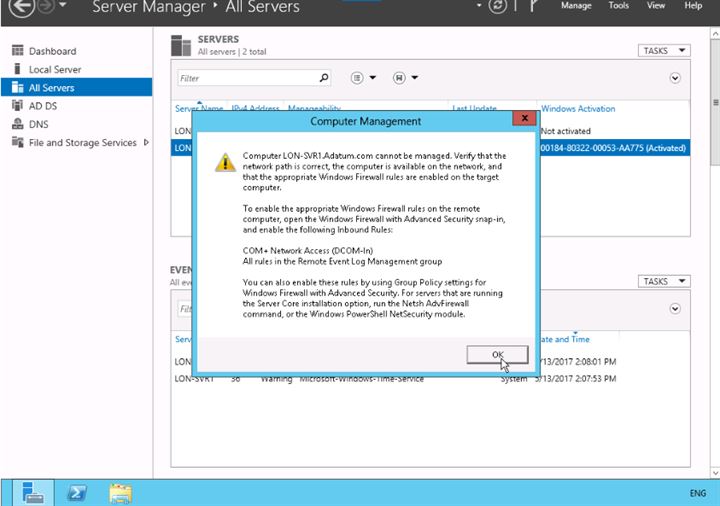This screenshot has width=720, height=506.
Task: Expand the File and Storage Services arrow
Action: (146, 142)
